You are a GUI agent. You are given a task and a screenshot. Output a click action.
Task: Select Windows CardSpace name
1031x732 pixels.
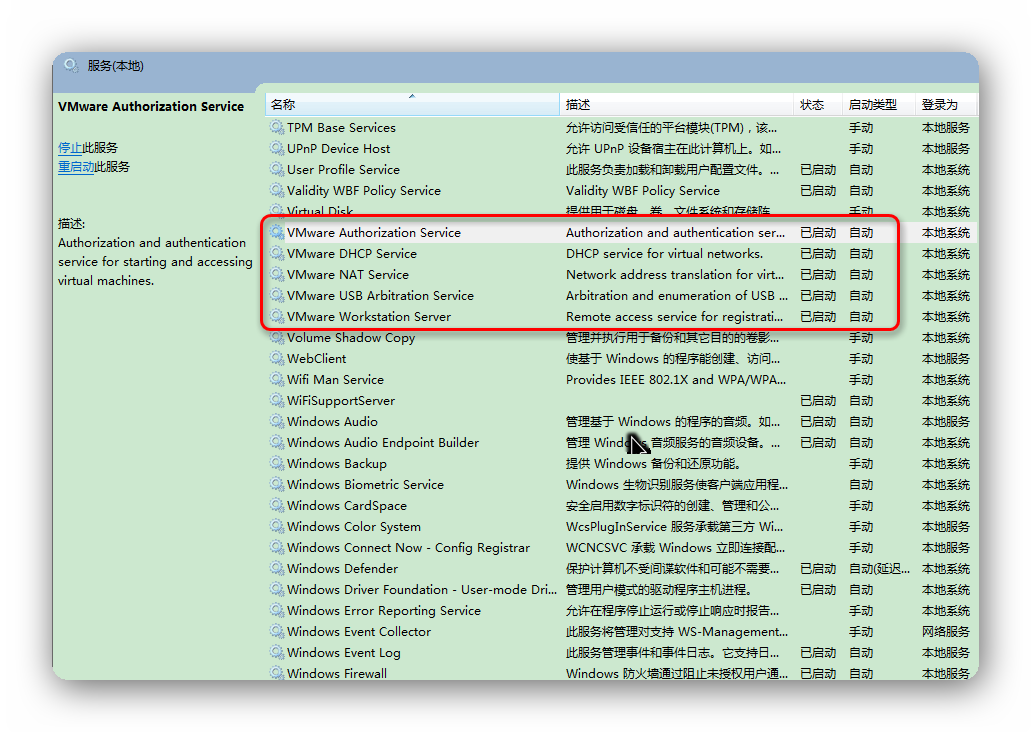click(x=347, y=506)
